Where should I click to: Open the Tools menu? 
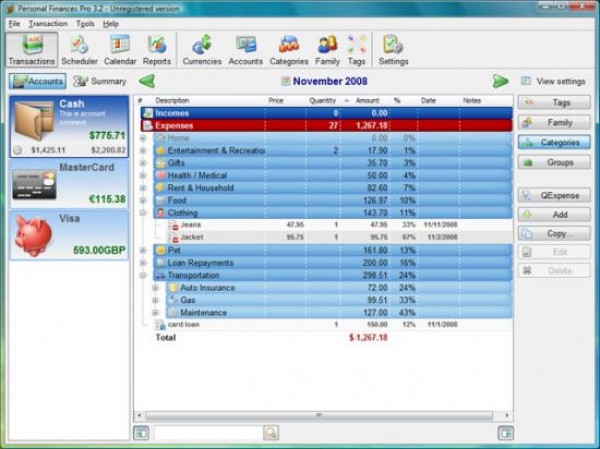(x=85, y=24)
